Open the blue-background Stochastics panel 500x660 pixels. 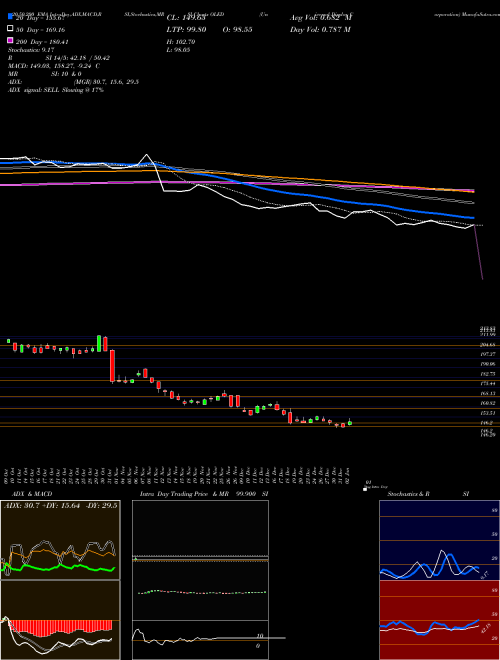[x=439, y=540]
